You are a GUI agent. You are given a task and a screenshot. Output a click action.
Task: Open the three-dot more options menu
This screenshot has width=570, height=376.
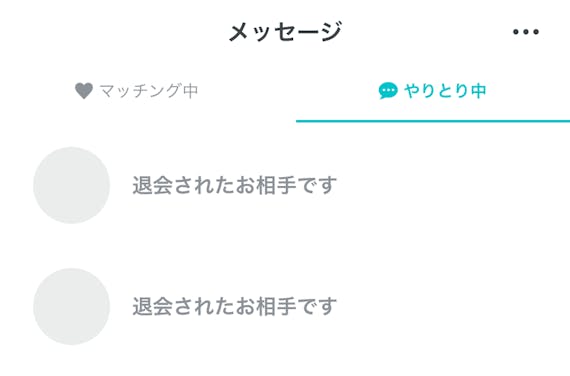(x=526, y=32)
